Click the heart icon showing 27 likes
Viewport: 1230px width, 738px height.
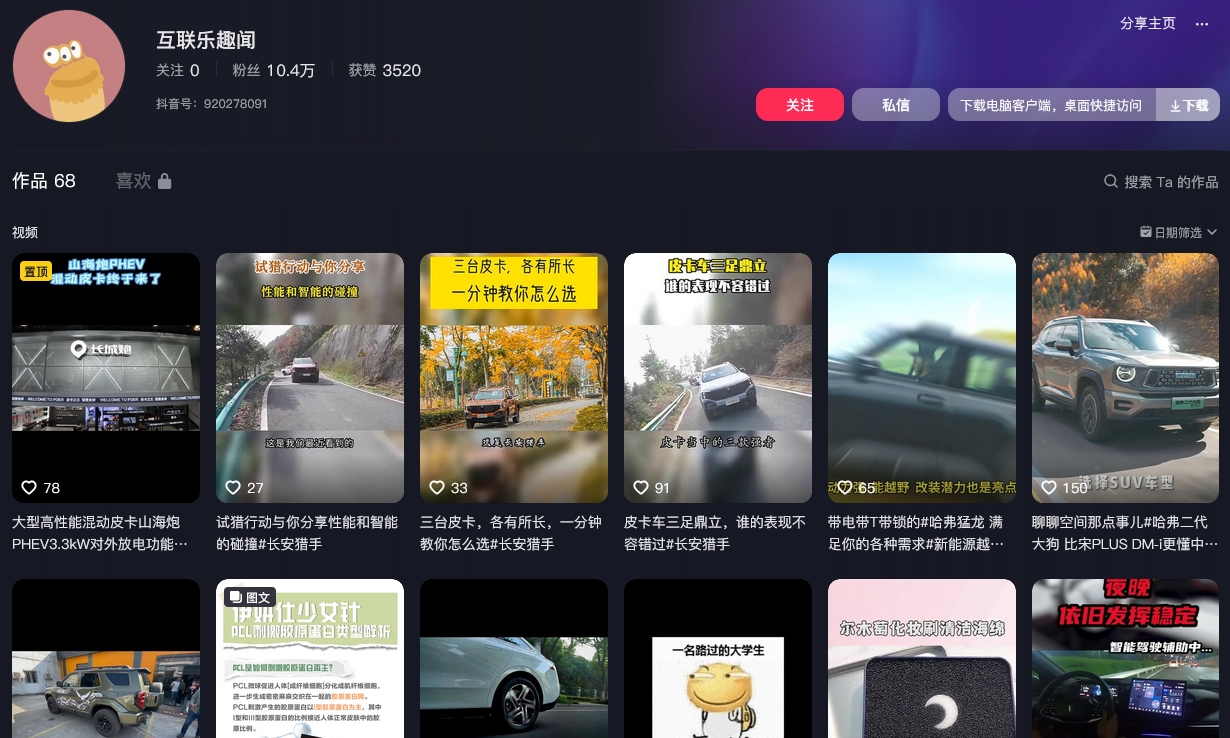(x=233, y=488)
